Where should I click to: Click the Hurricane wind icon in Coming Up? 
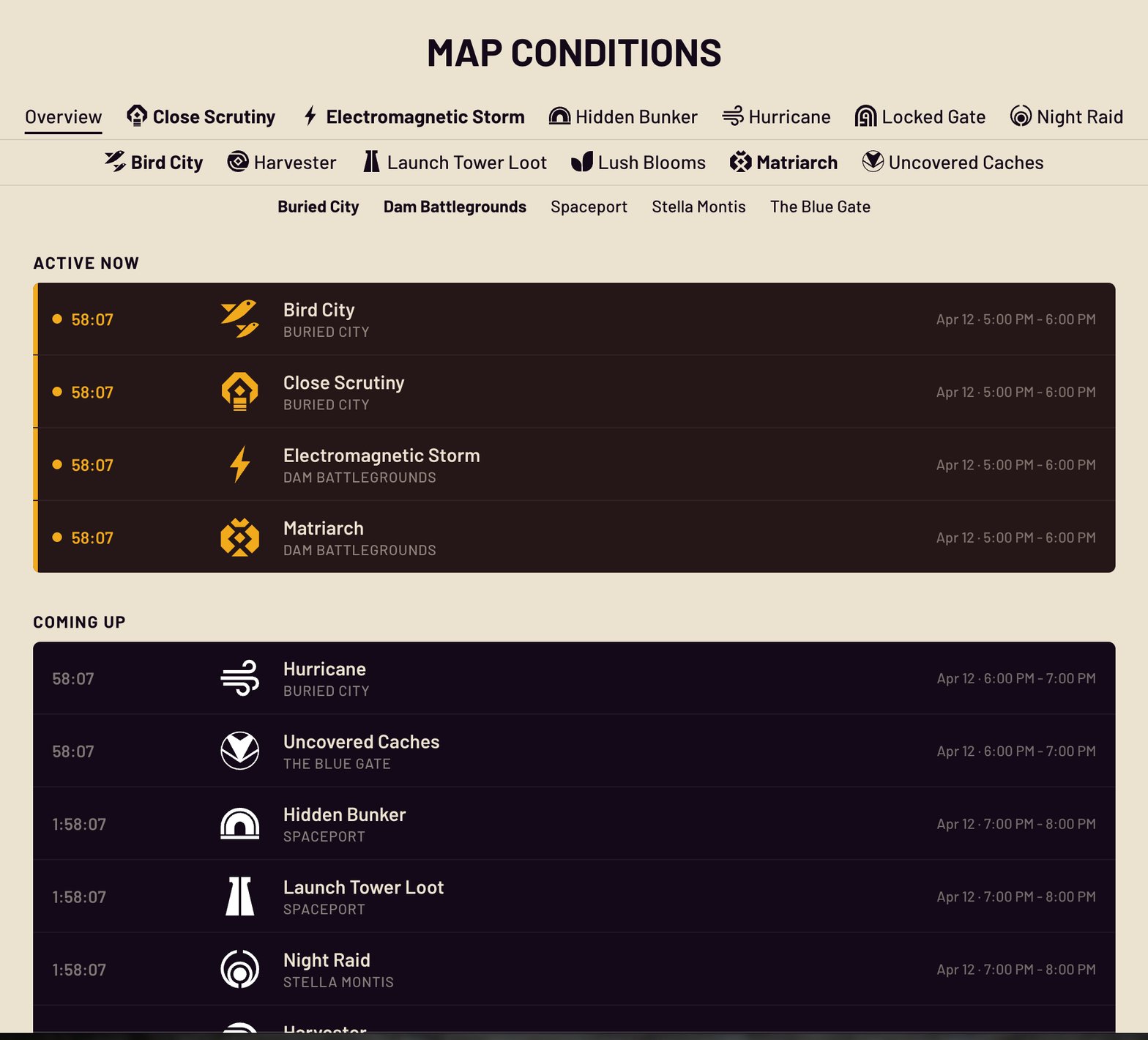[x=239, y=678]
